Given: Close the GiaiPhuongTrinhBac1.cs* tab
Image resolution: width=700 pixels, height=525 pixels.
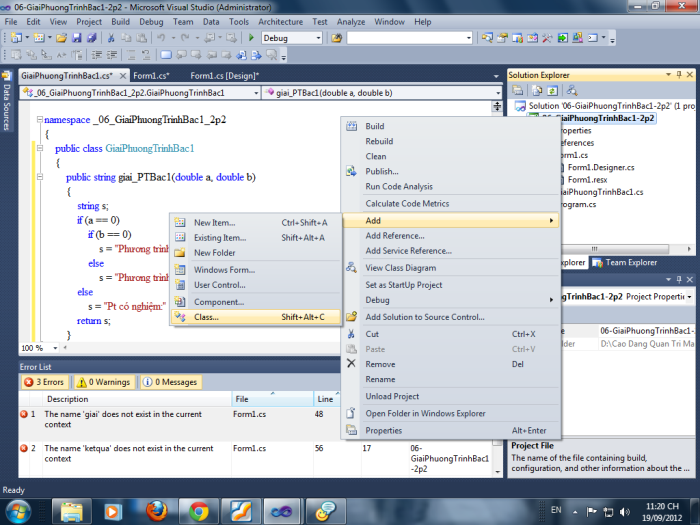Looking at the screenshot, I should (122, 76).
